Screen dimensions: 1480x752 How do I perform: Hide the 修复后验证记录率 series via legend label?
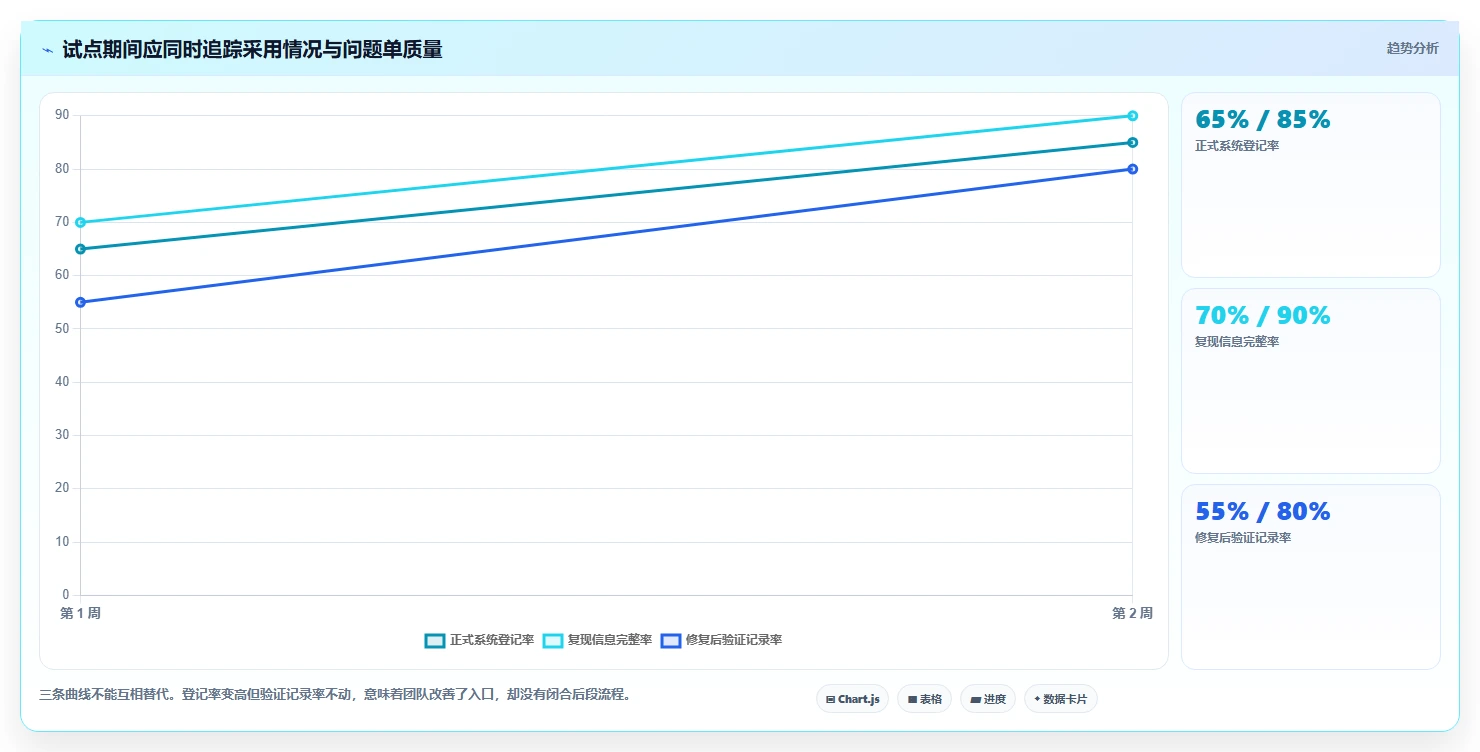[734, 640]
